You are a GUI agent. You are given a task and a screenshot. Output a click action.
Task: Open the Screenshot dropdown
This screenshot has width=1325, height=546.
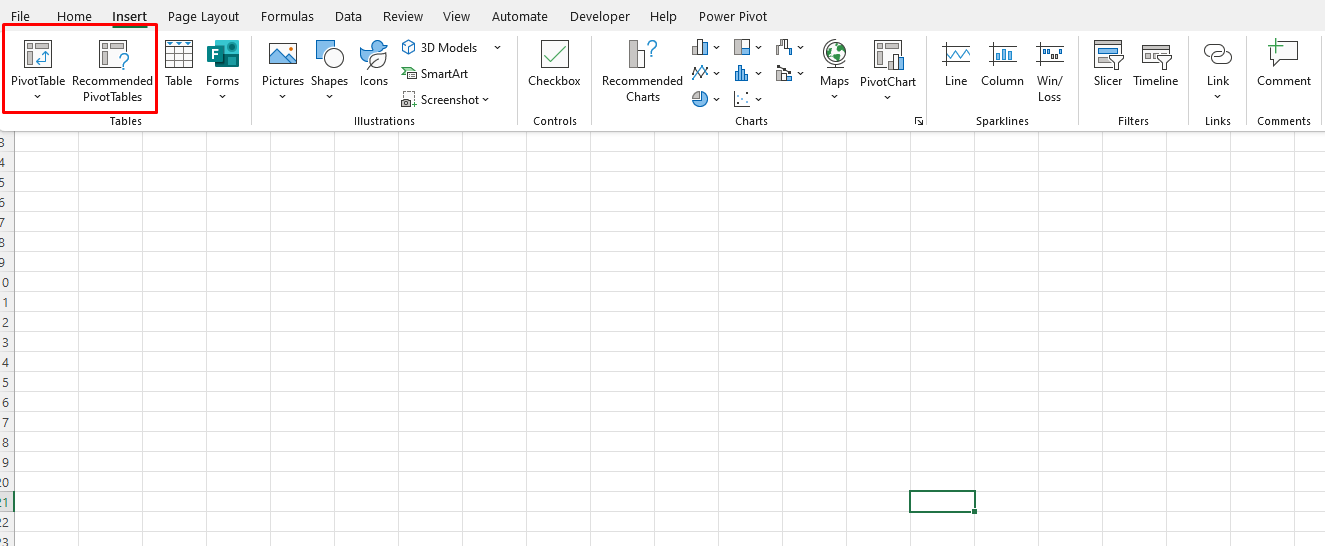486,100
